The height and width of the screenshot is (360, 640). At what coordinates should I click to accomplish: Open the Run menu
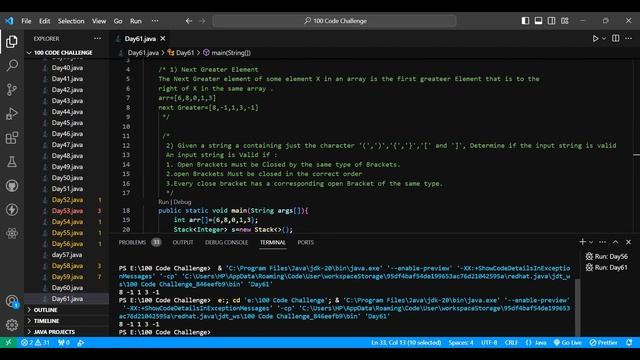tap(136, 21)
